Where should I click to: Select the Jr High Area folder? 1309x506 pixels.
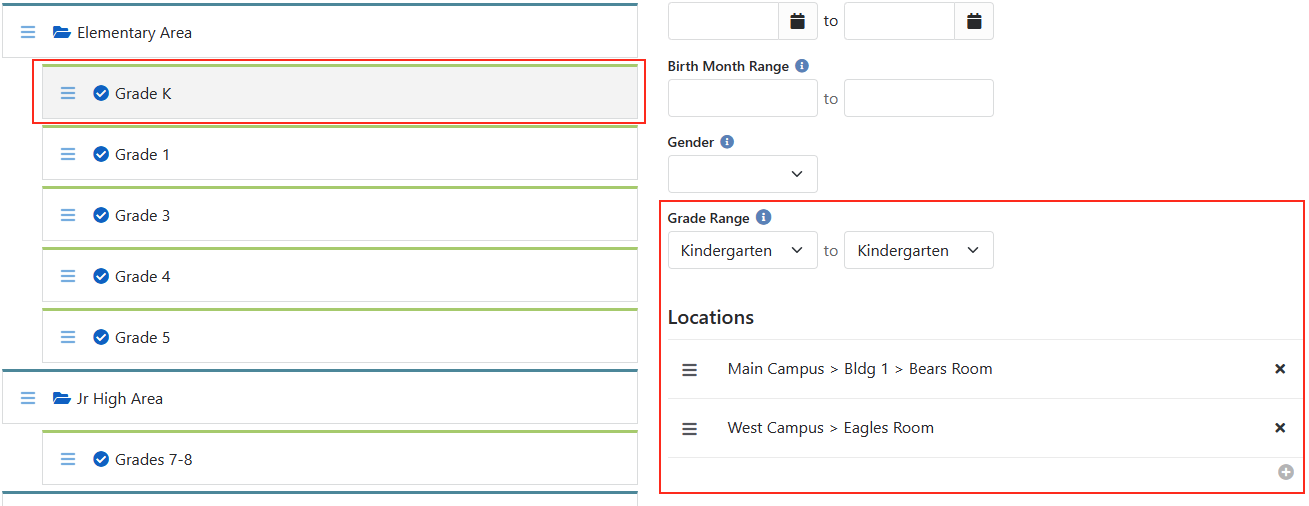(x=120, y=399)
